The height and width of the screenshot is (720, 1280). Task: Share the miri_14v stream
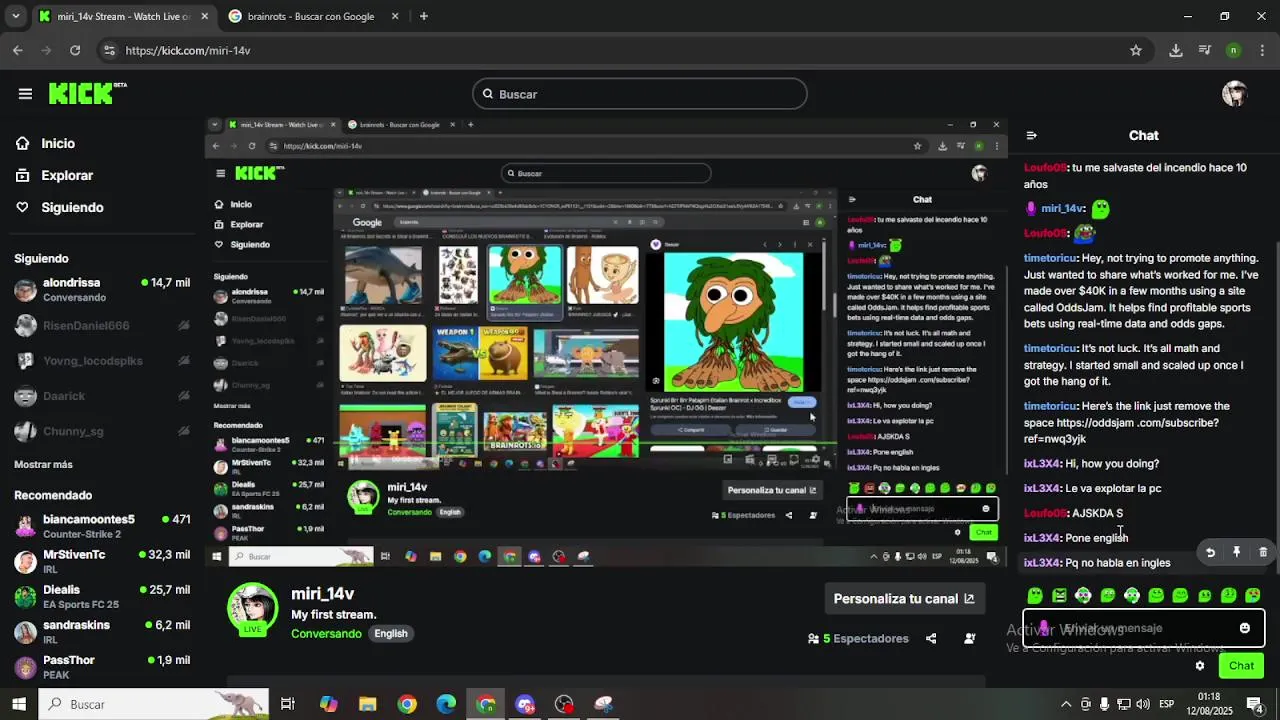point(931,638)
